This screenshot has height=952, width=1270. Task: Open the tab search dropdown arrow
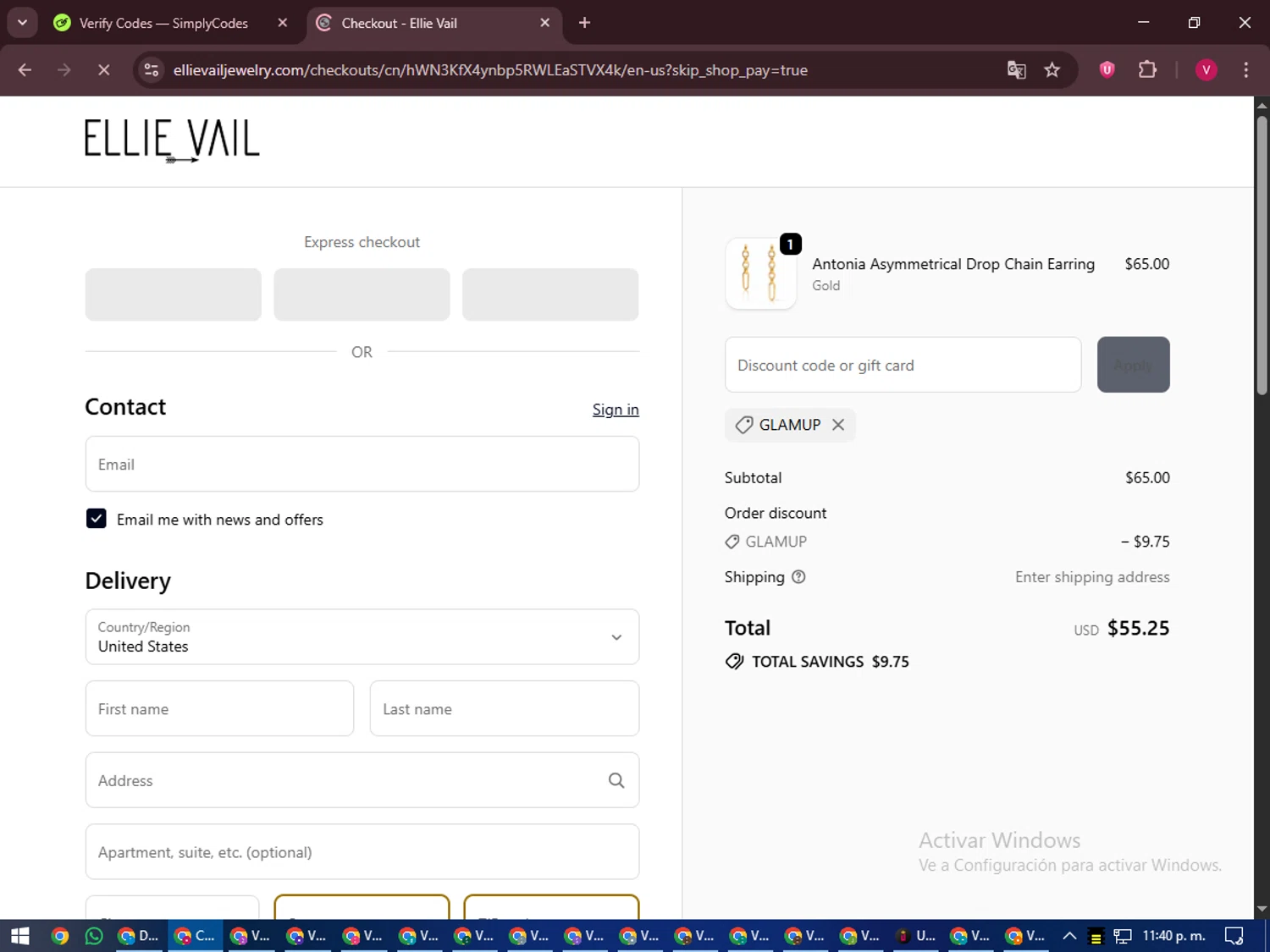click(23, 23)
